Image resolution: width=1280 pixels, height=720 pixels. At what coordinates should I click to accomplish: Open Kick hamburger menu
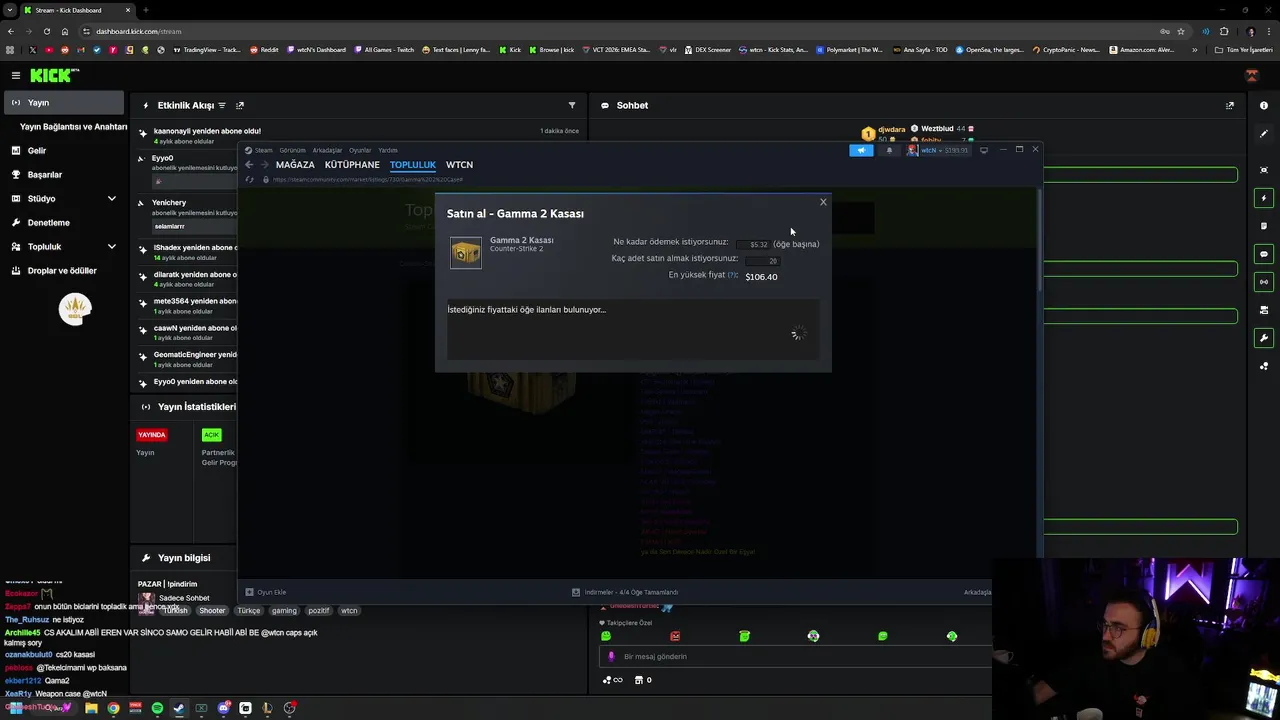click(15, 75)
